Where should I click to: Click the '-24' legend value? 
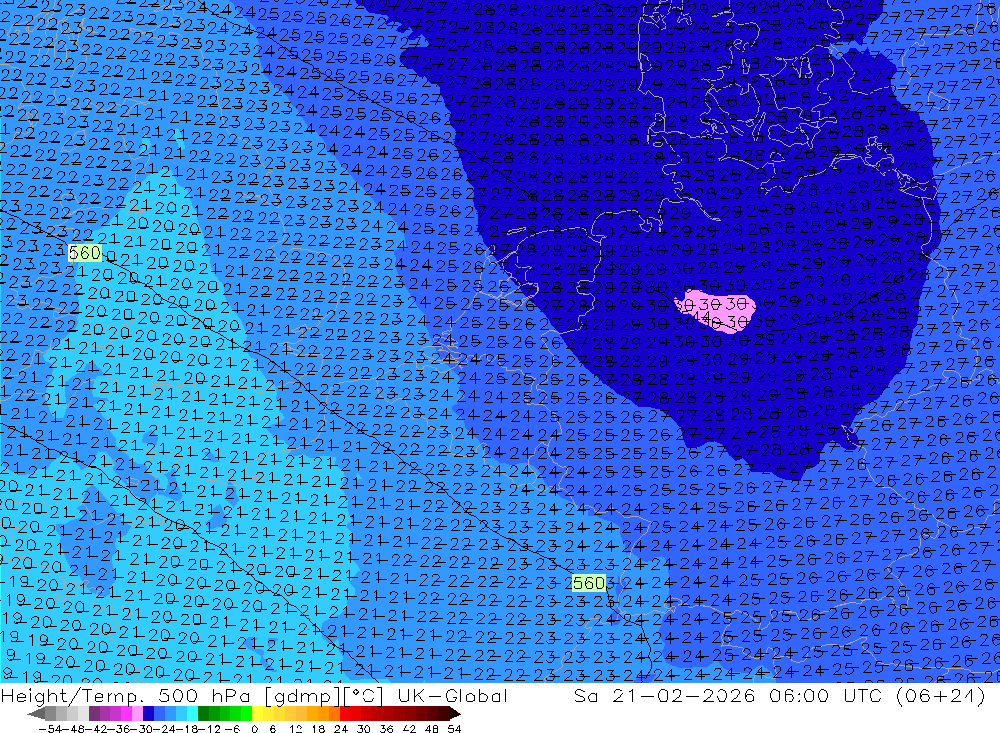[x=165, y=729]
